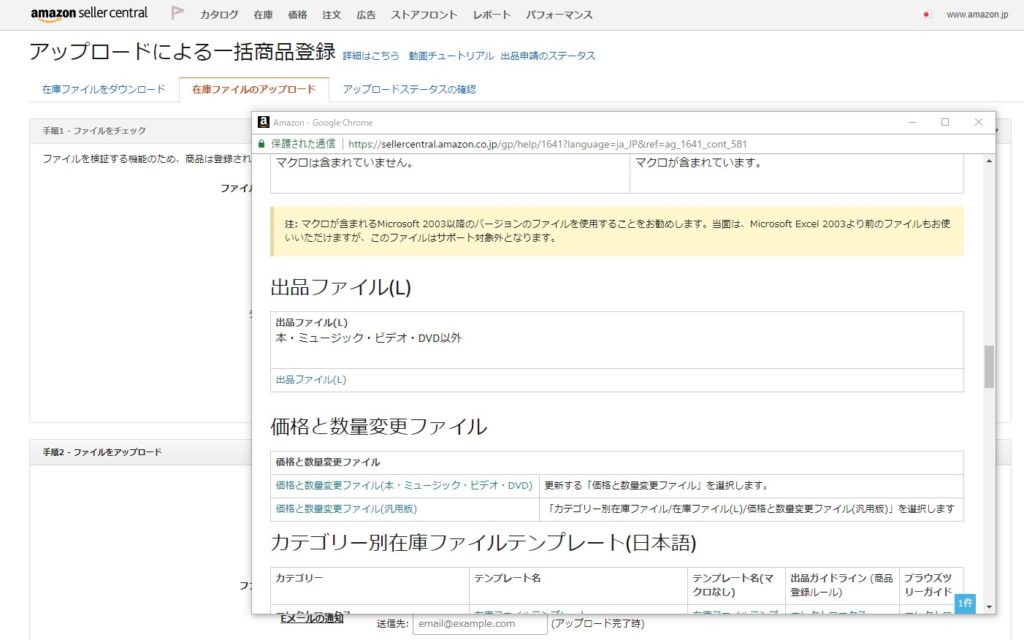Open 価格と数量変更ファイル(本・ミュージック・ビデオ・DVD) link
The image size is (1024, 640).
404,485
